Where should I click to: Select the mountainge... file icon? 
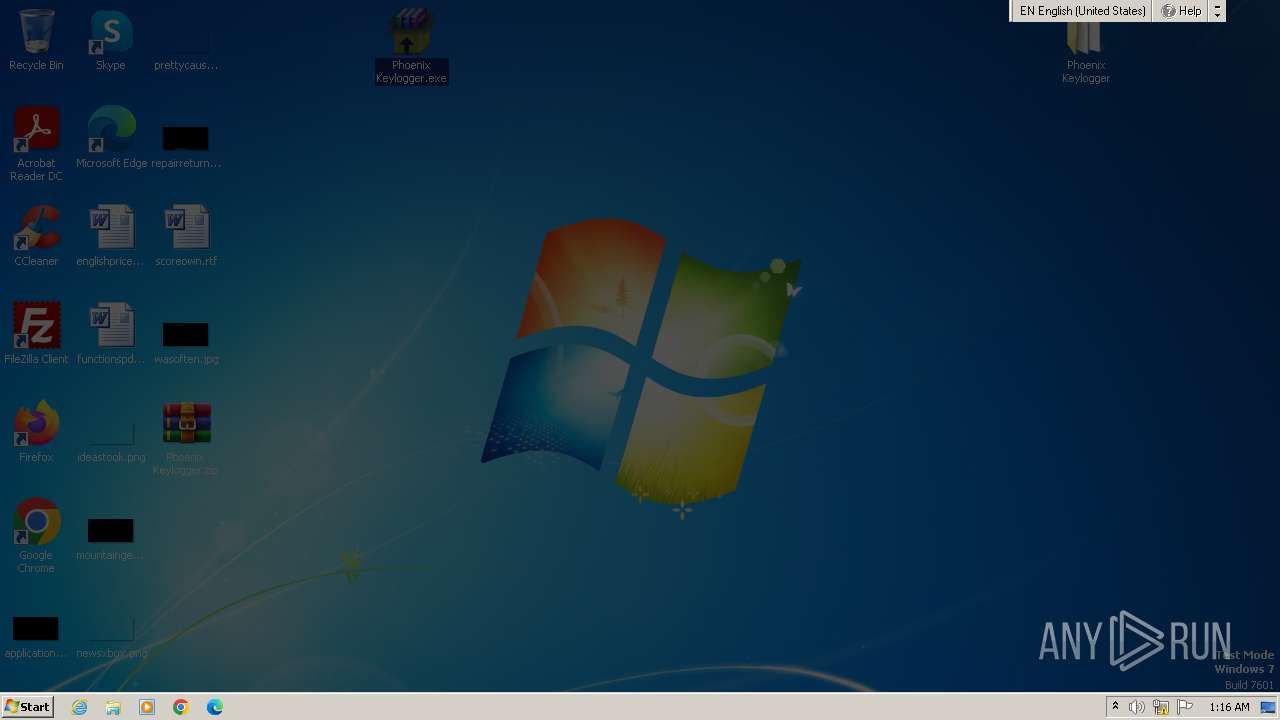click(x=111, y=538)
